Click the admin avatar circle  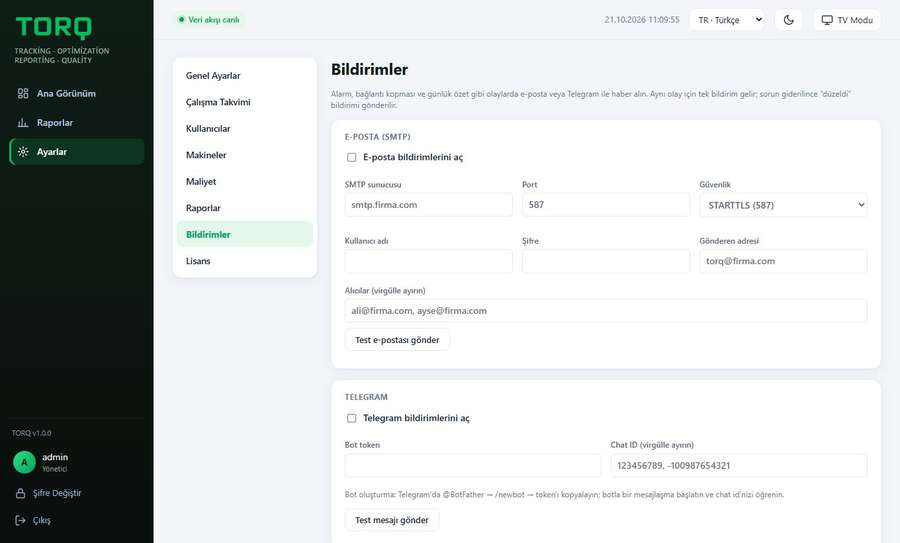[x=24, y=462]
